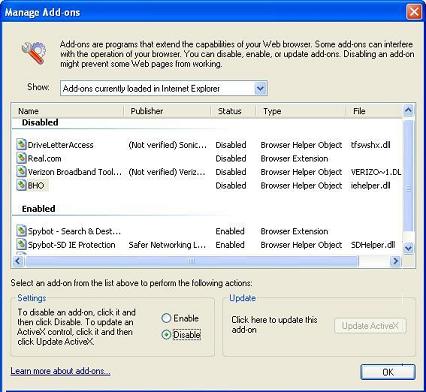Click the BHO add-on icon

[21, 185]
